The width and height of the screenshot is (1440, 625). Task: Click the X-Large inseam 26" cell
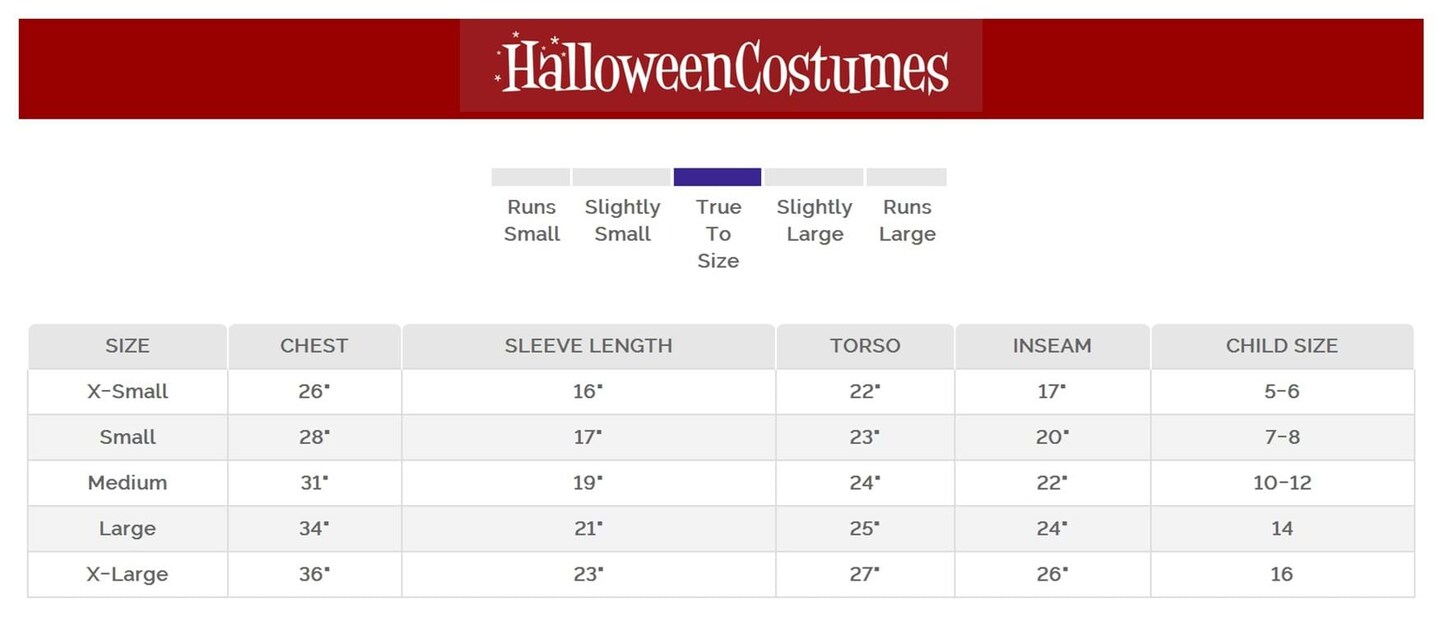(1052, 575)
